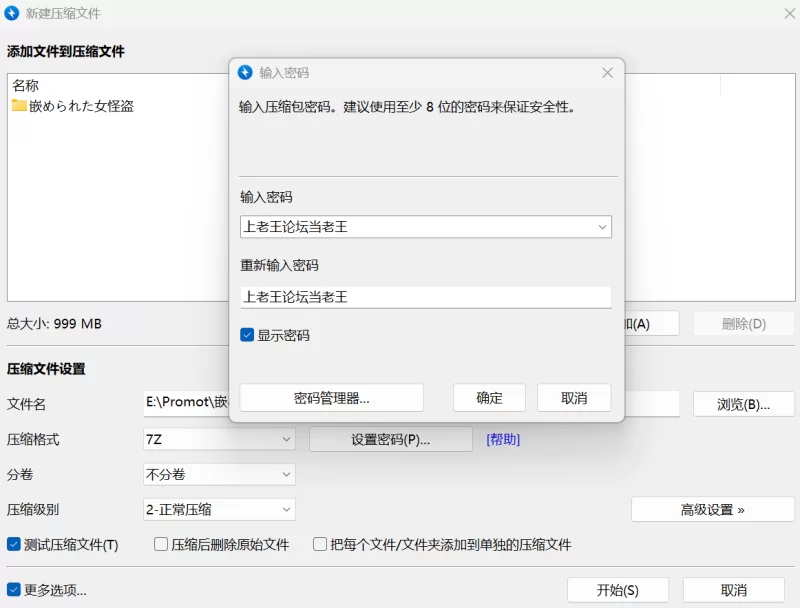Click the 文件名 path field
Screen dimensions: 800x608
coord(411,404)
